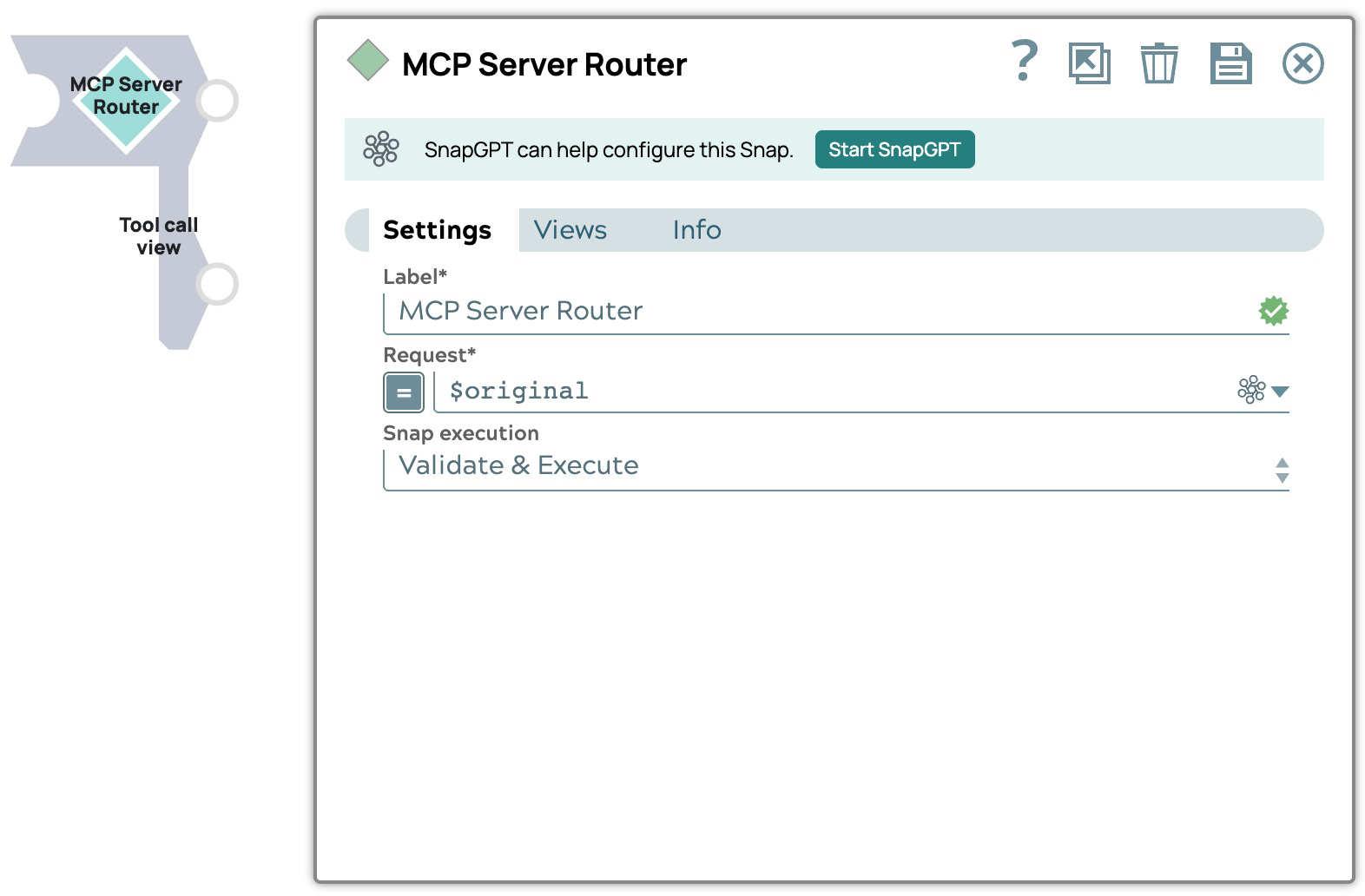Select the MCP Server Router snap on canvas
Viewport: 1365px width, 896px height.
click(x=127, y=100)
